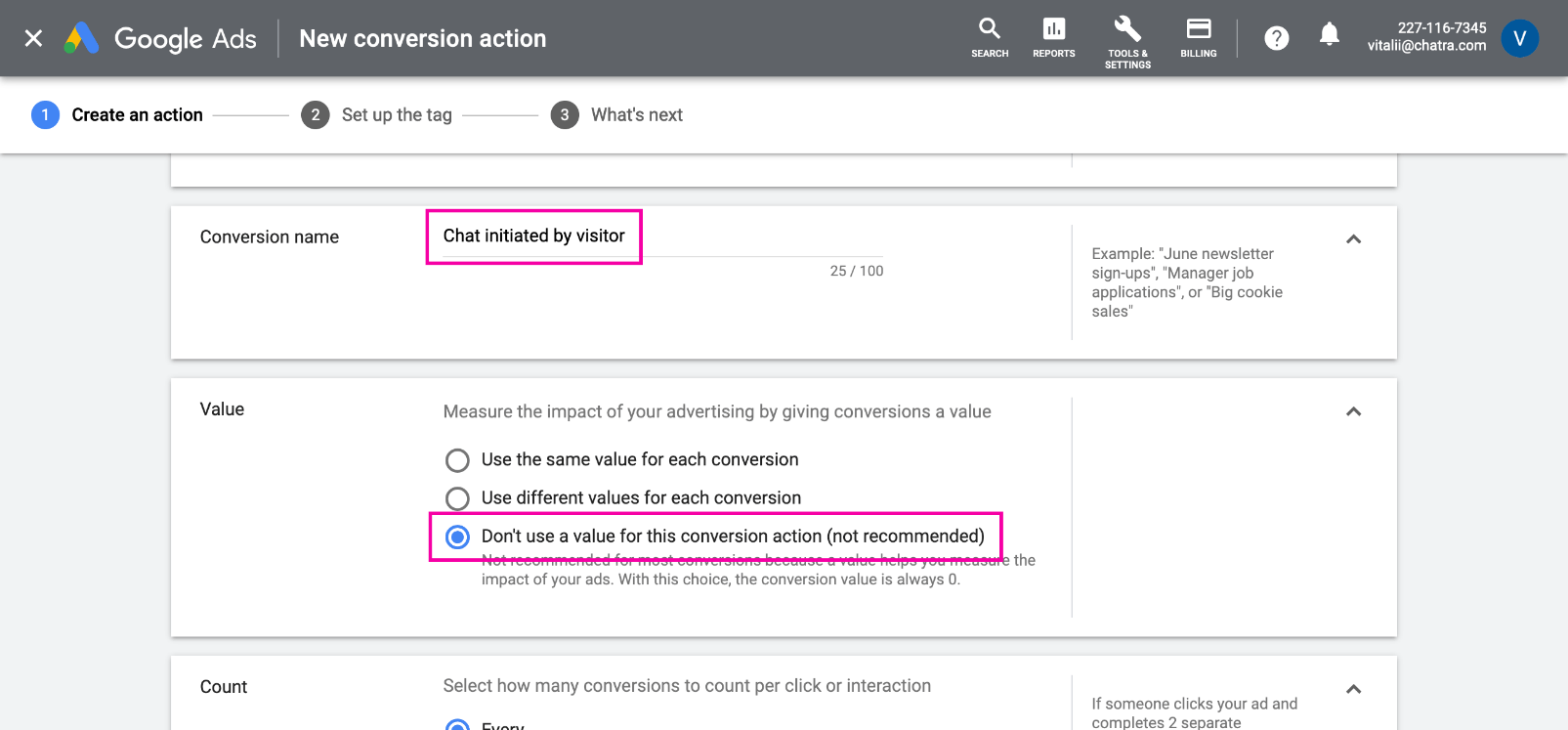Click the Conversion name label
Viewport: 1568px width, 730px height.
point(270,237)
